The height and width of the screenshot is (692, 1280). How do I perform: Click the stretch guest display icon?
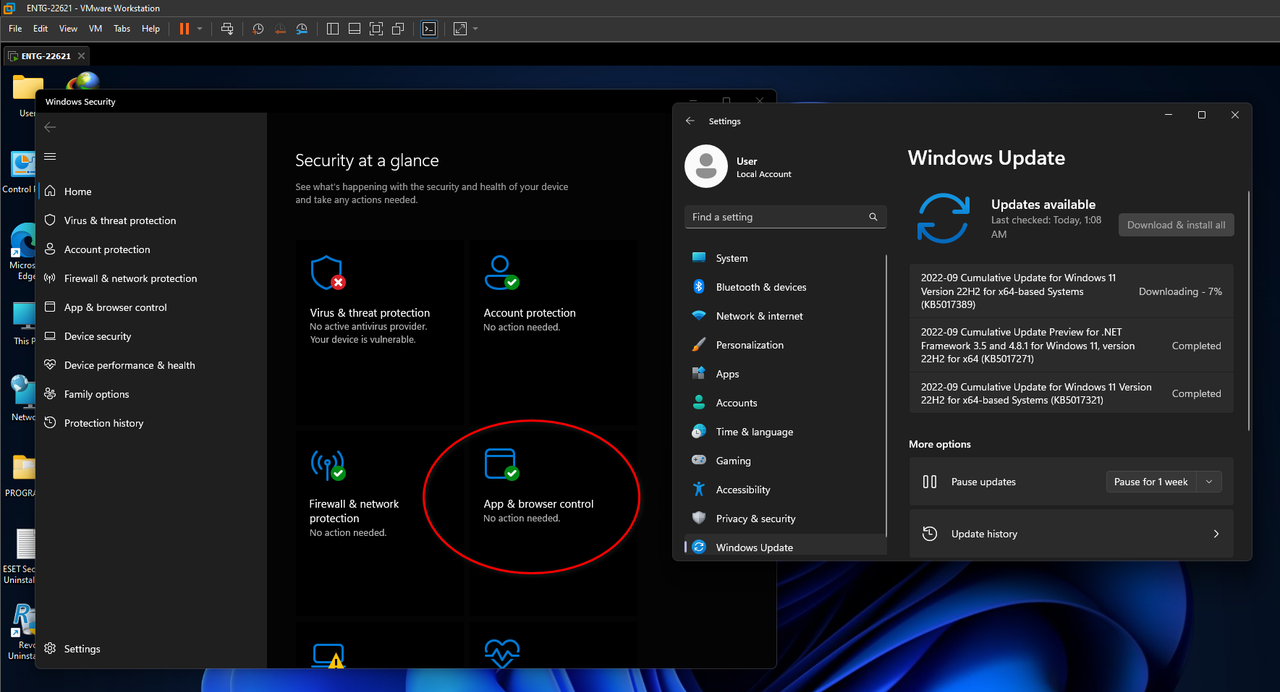459,29
